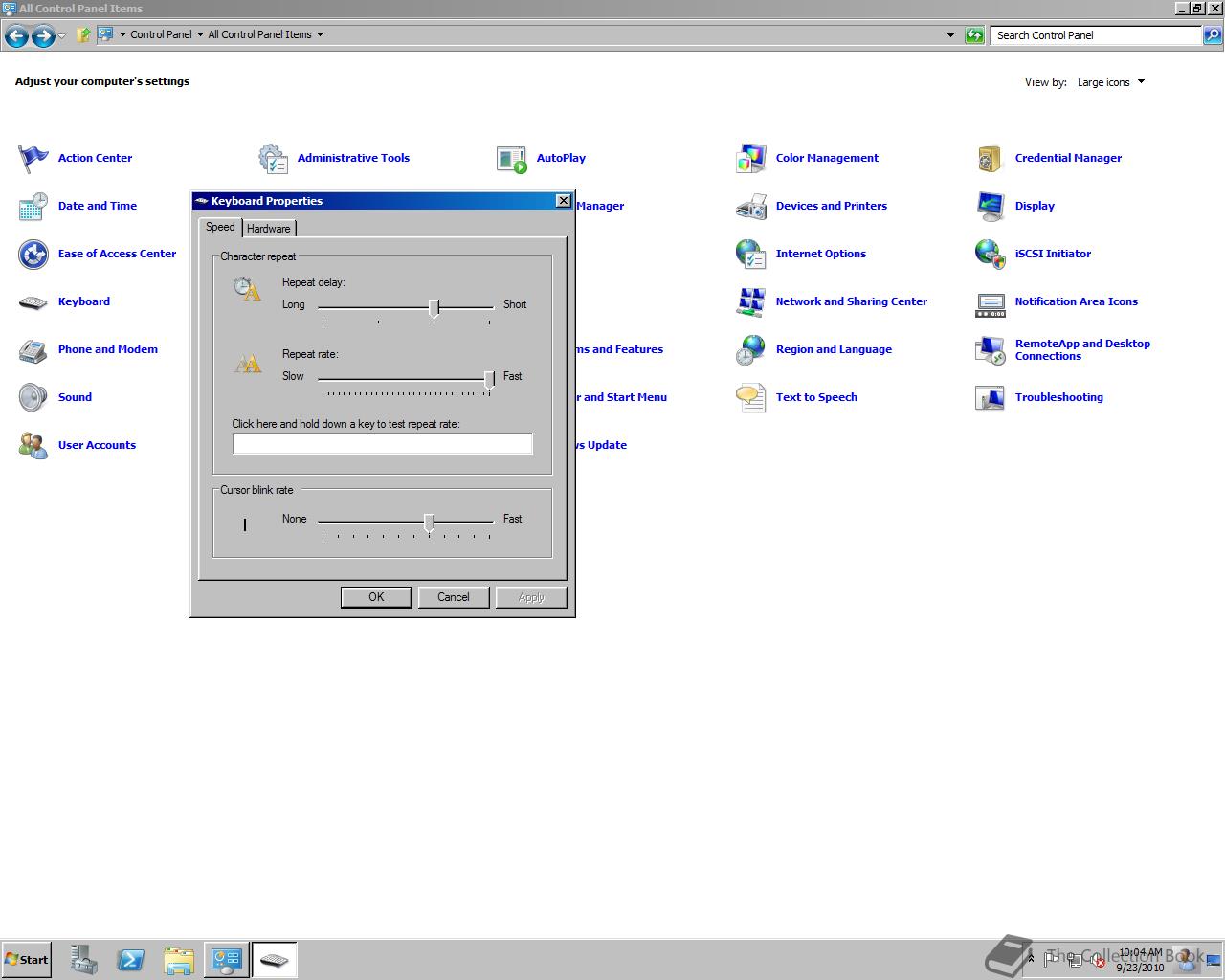Select the Speed tab
Image resolution: width=1225 pixels, height=980 pixels.
(x=220, y=227)
